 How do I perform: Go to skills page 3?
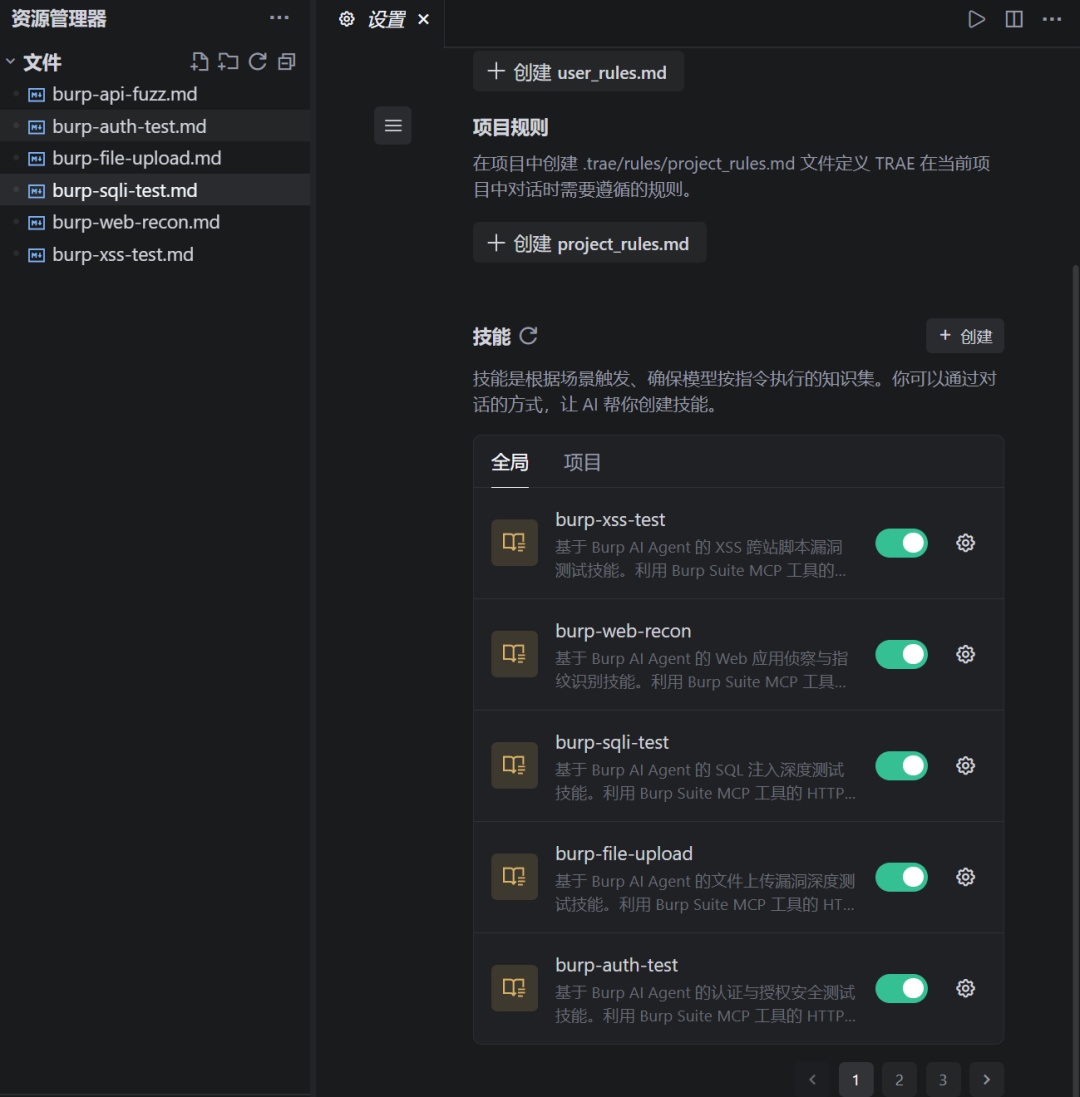coord(943,1080)
